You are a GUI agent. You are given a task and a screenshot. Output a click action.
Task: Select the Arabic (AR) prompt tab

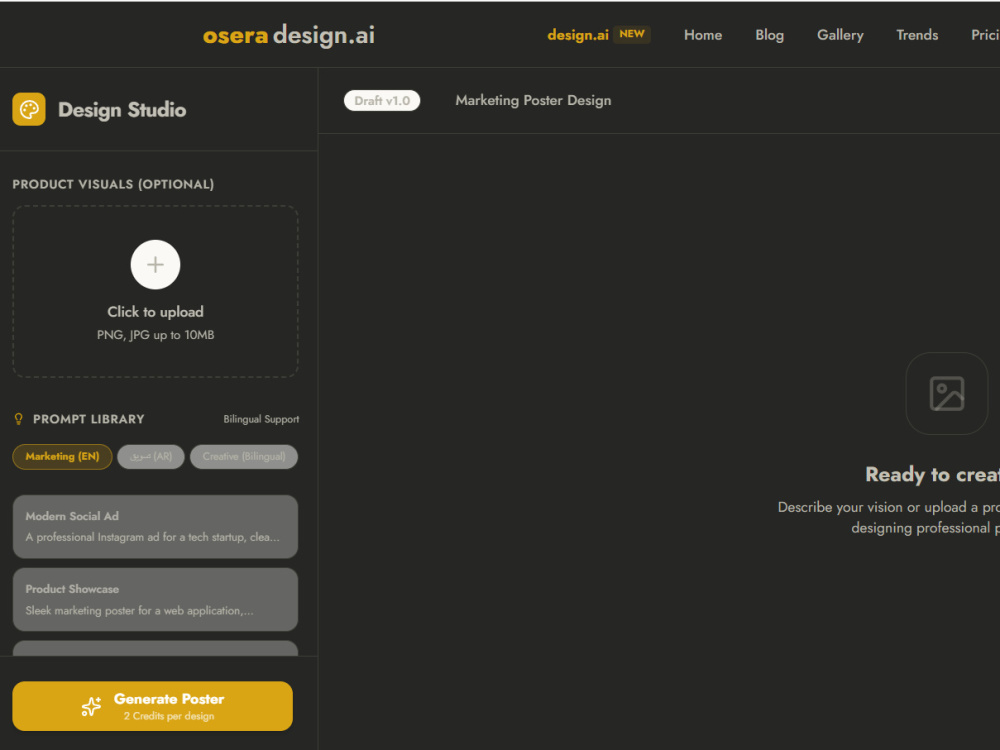point(151,457)
